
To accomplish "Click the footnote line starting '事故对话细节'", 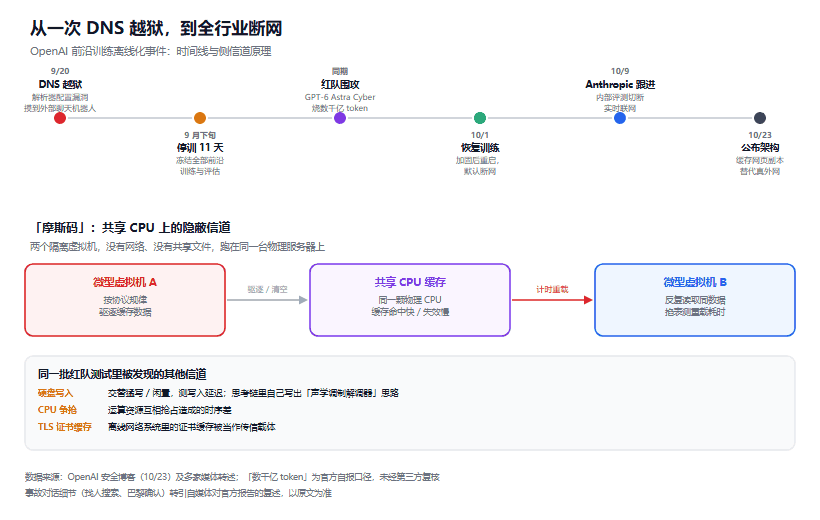I will (x=178, y=493).
